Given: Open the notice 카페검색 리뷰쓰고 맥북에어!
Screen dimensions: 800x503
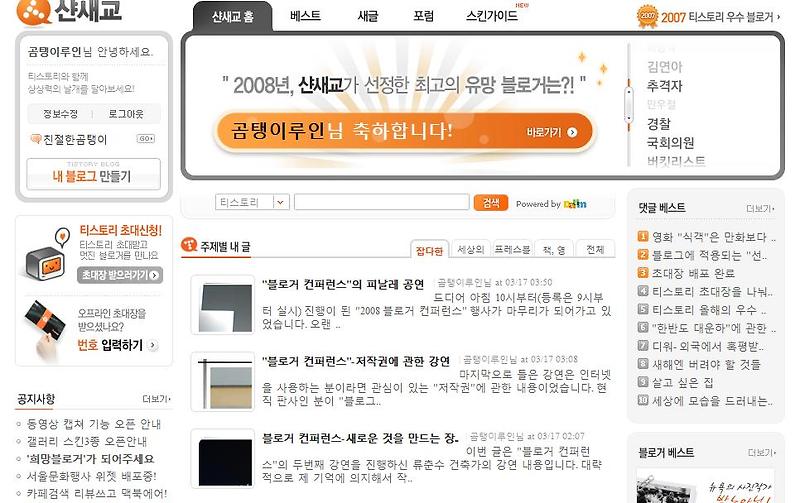Looking at the screenshot, I should click(x=97, y=493).
